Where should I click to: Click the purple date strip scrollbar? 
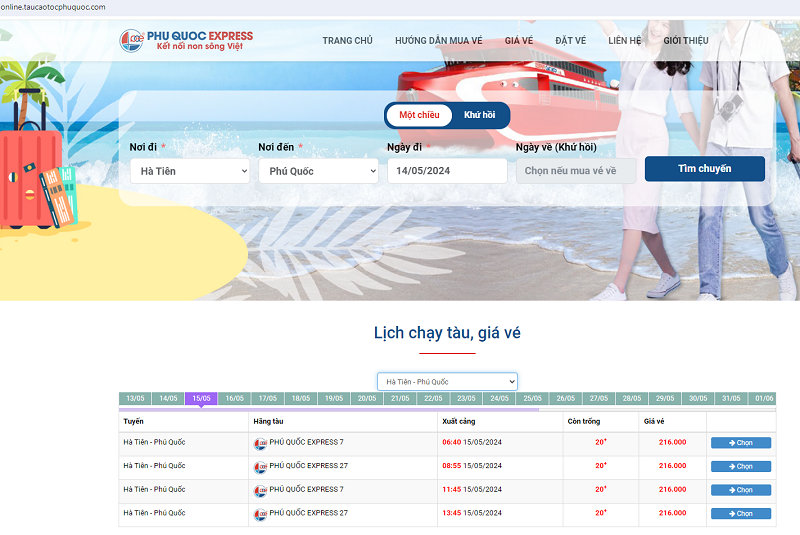(329, 410)
